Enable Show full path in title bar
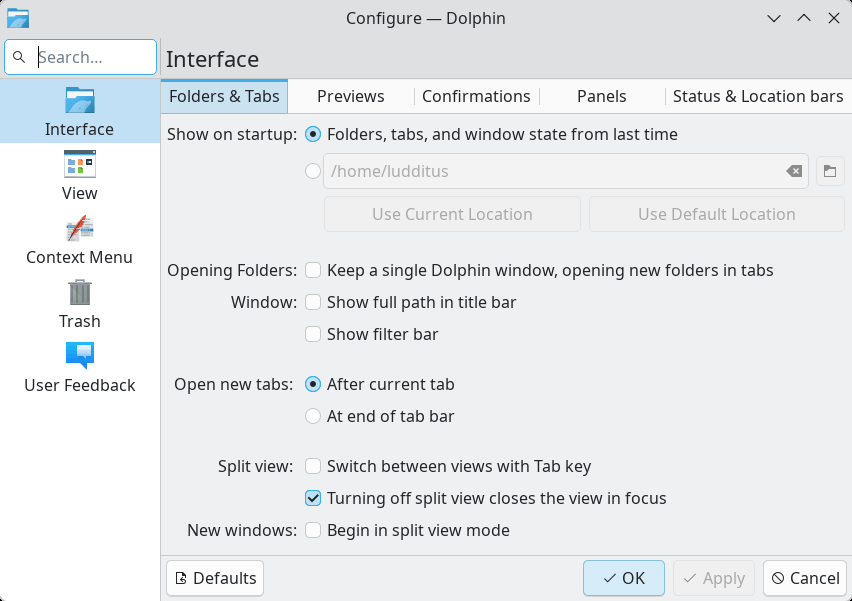This screenshot has height=601, width=852. 313,302
